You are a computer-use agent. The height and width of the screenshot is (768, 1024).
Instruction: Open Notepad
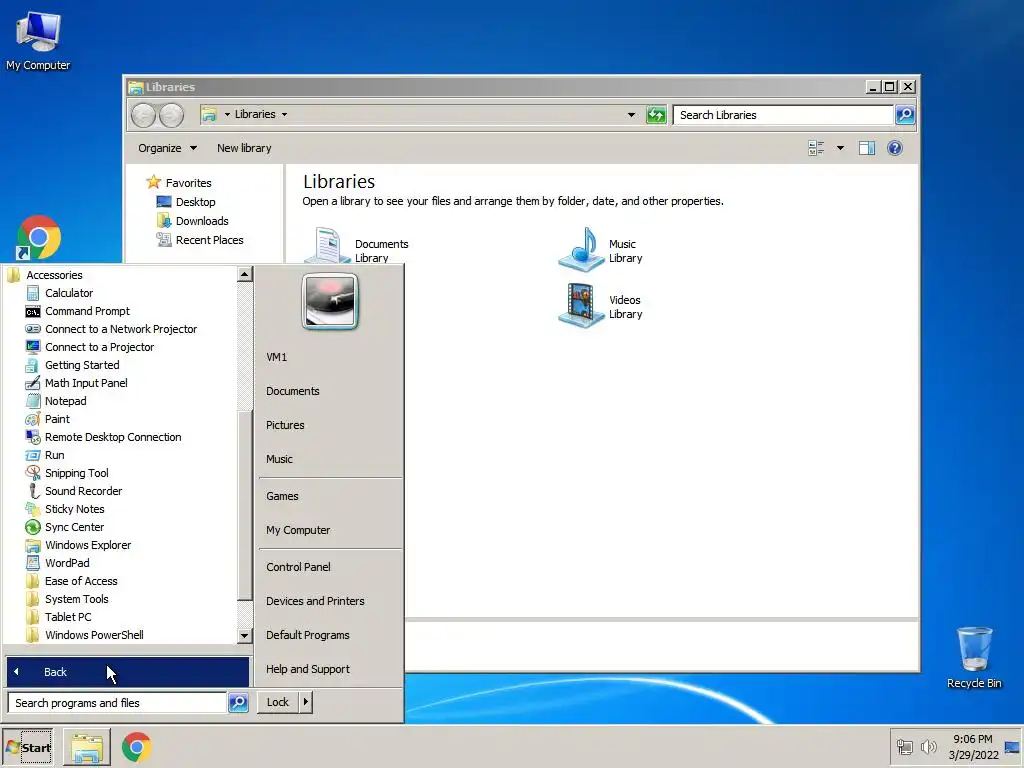tap(65, 401)
